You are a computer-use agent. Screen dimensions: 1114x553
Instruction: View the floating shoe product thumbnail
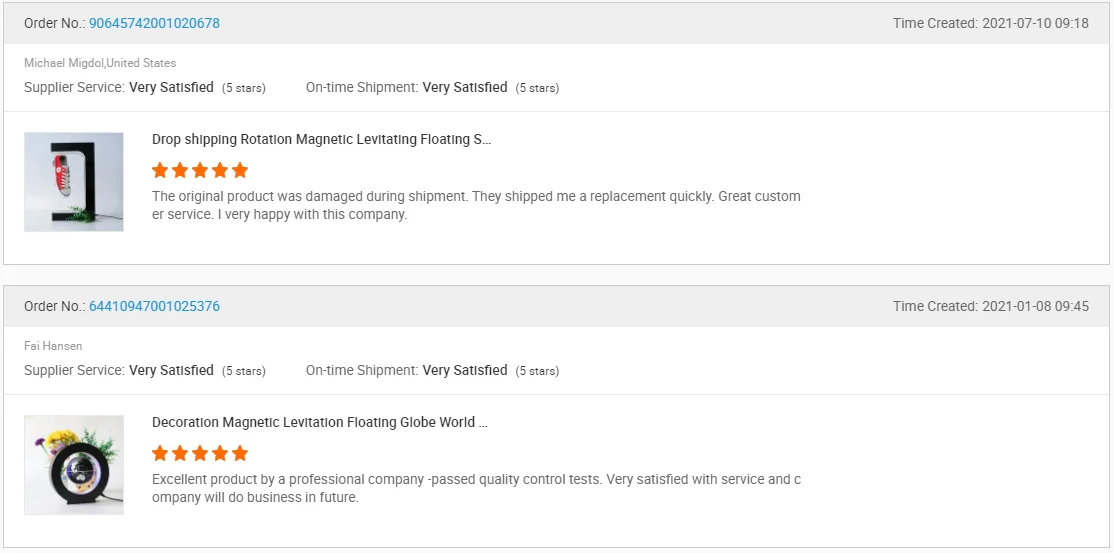(74, 182)
